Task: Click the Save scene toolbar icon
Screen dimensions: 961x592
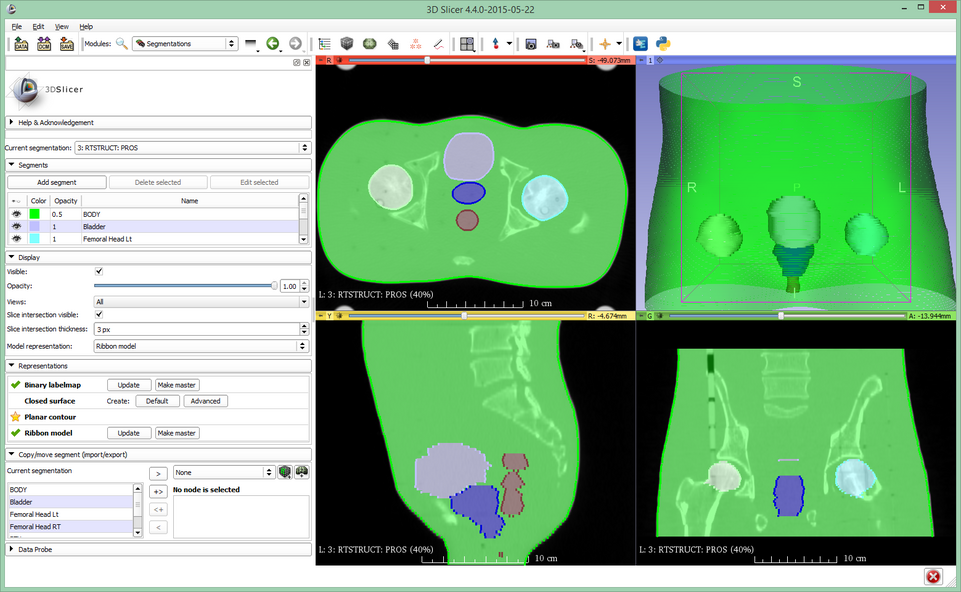Action: click(67, 44)
